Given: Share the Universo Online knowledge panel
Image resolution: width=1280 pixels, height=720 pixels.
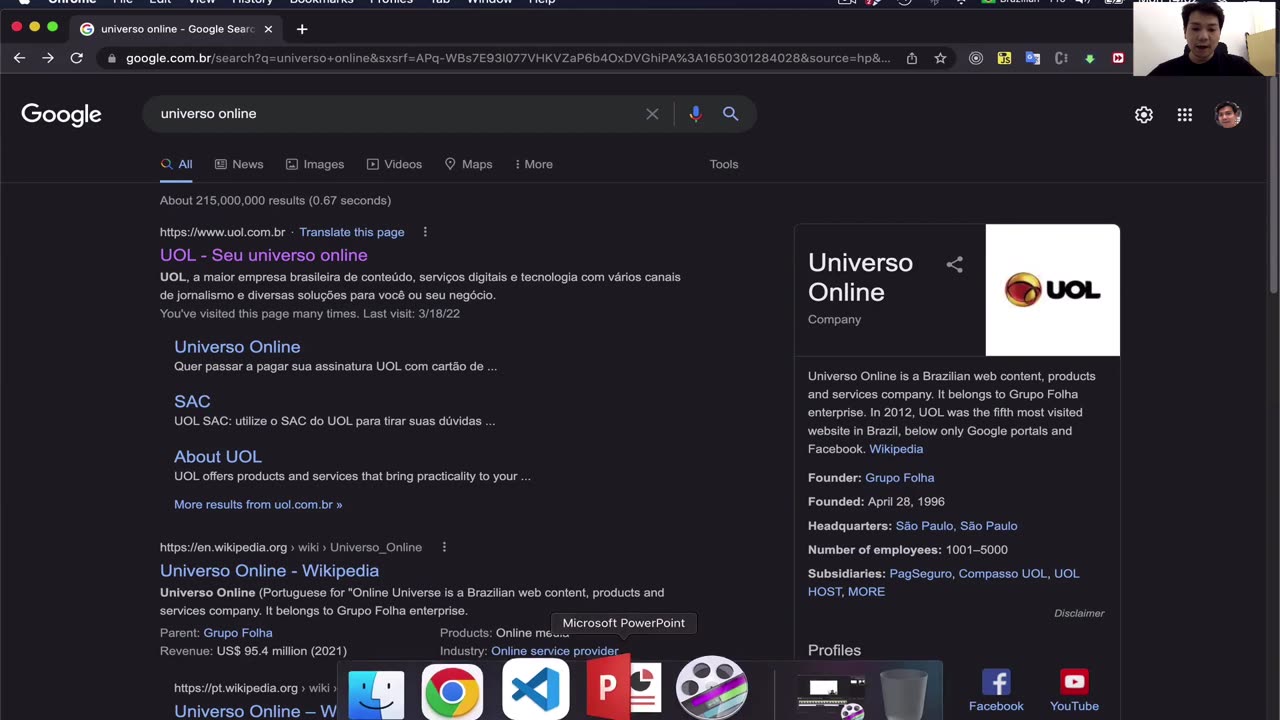Looking at the screenshot, I should [x=955, y=264].
